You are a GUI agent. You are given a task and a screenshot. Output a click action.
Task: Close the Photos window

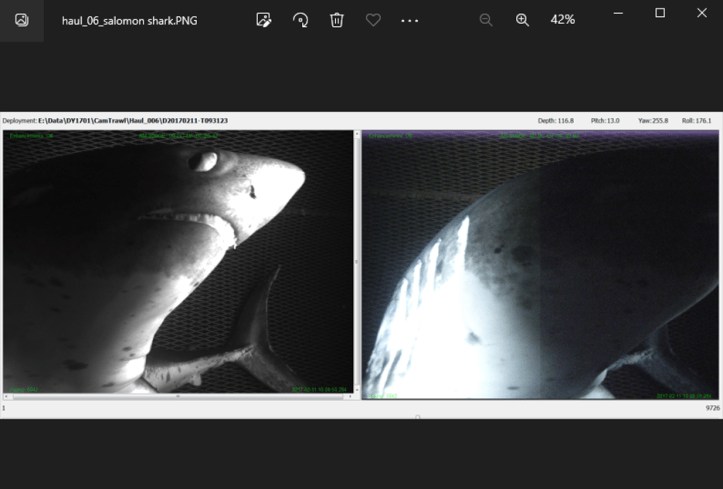tap(701, 13)
